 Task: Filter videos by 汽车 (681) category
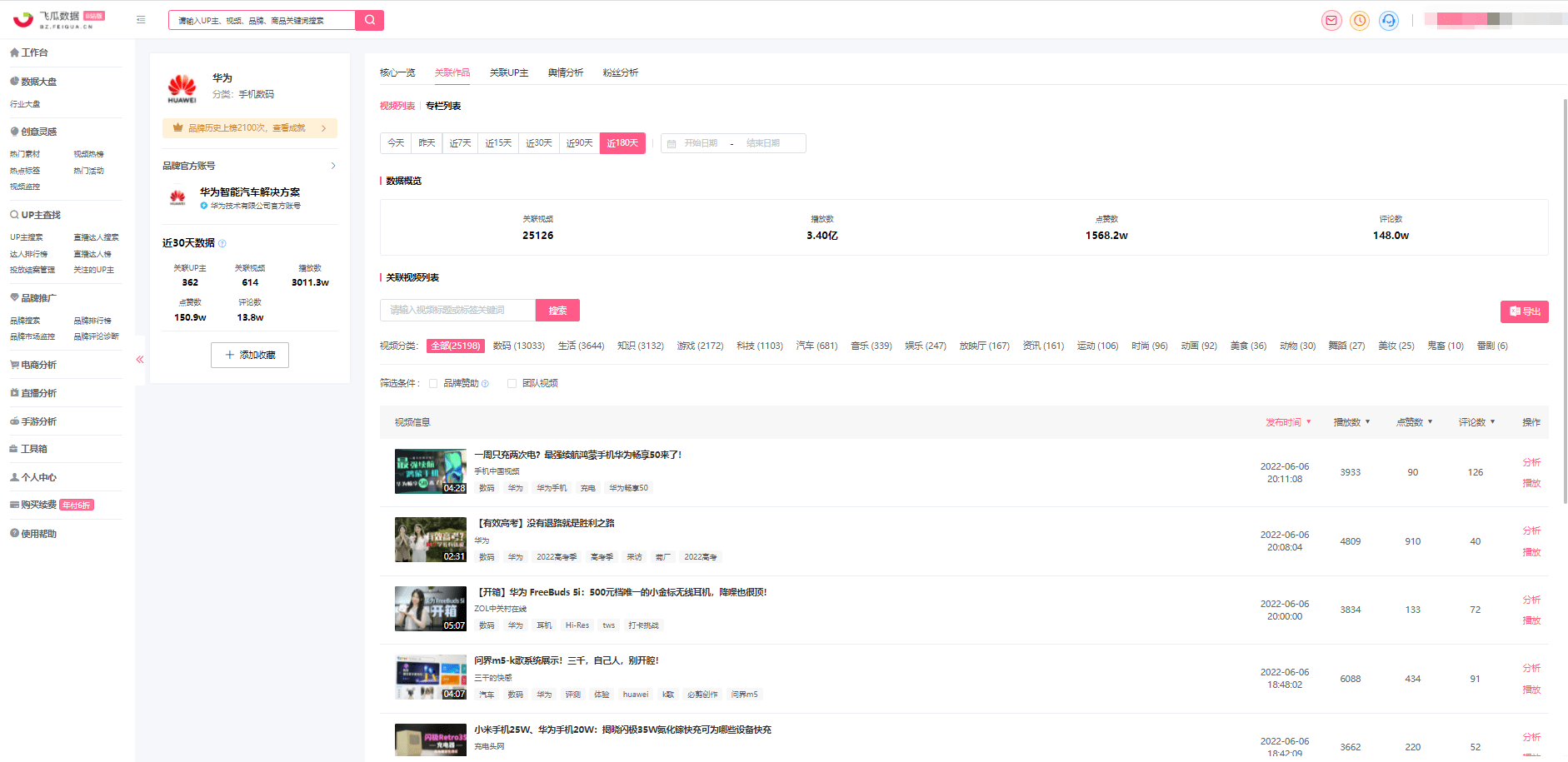(816, 346)
